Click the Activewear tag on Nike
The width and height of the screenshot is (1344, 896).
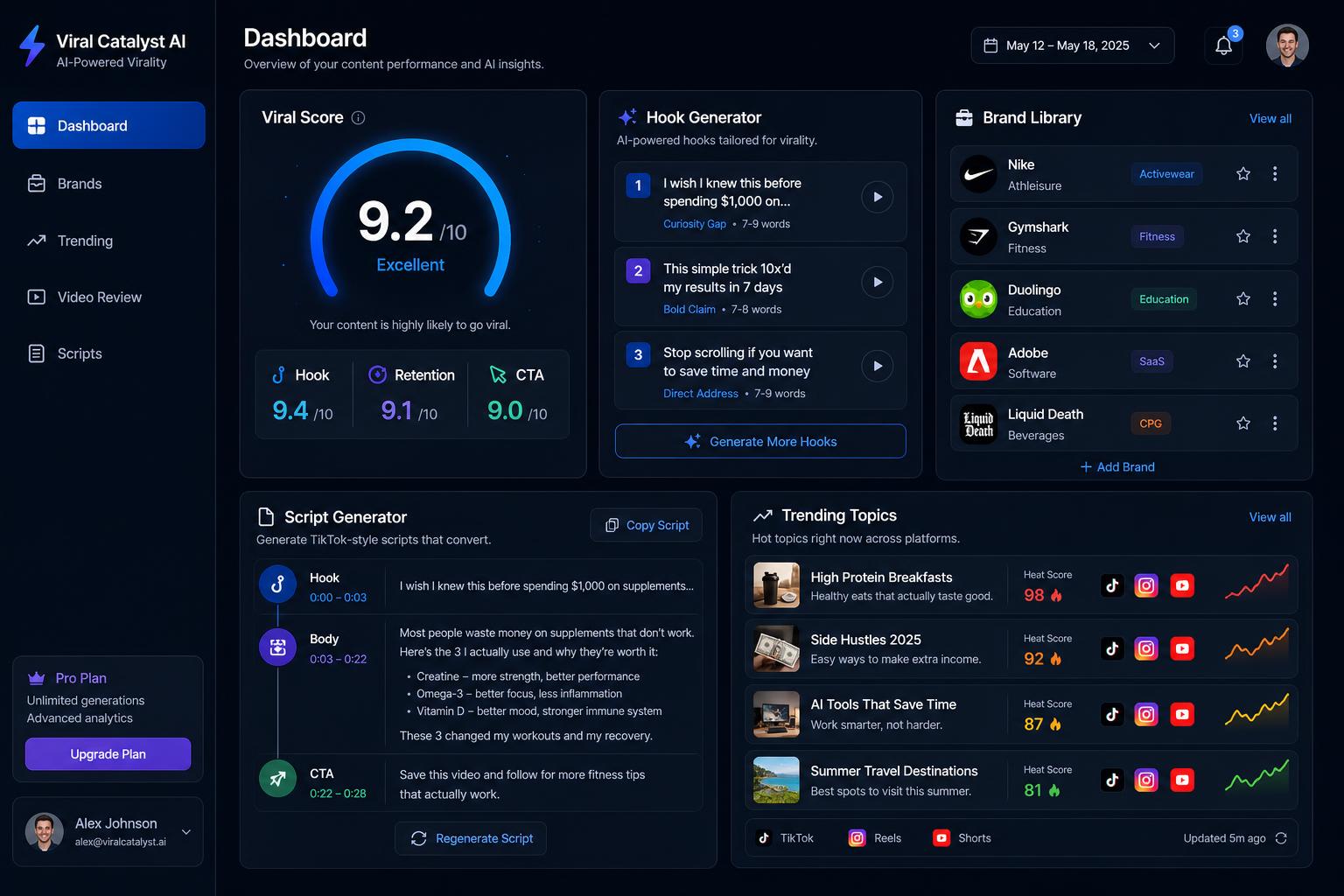point(1166,174)
